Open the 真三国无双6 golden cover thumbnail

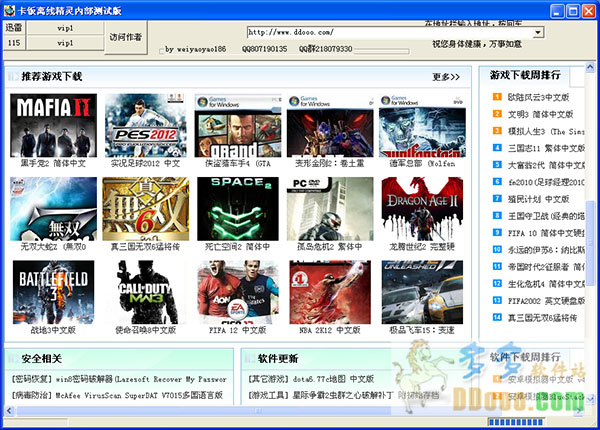145,209
